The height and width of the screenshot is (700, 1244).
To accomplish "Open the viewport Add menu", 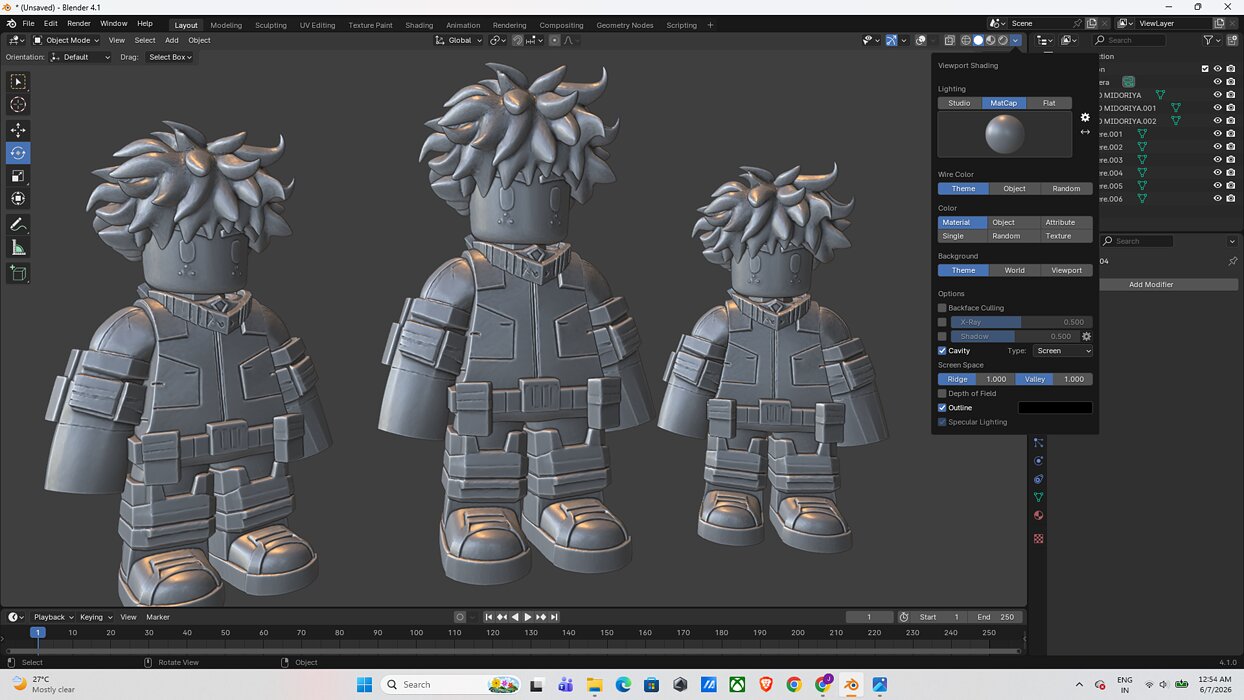I will tap(172, 40).
